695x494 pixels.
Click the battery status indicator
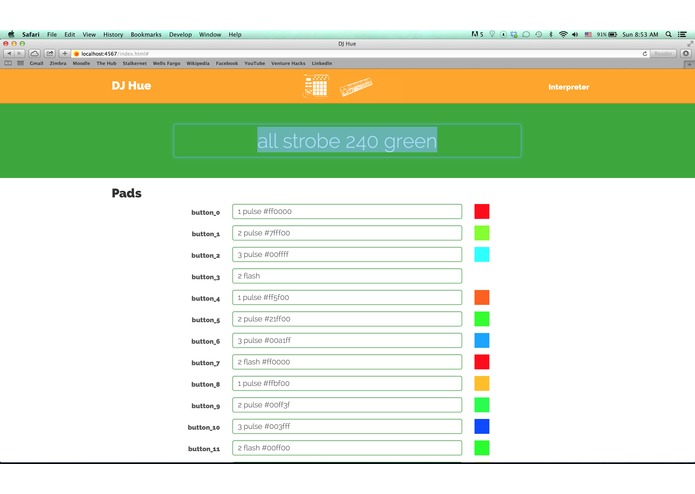607,34
